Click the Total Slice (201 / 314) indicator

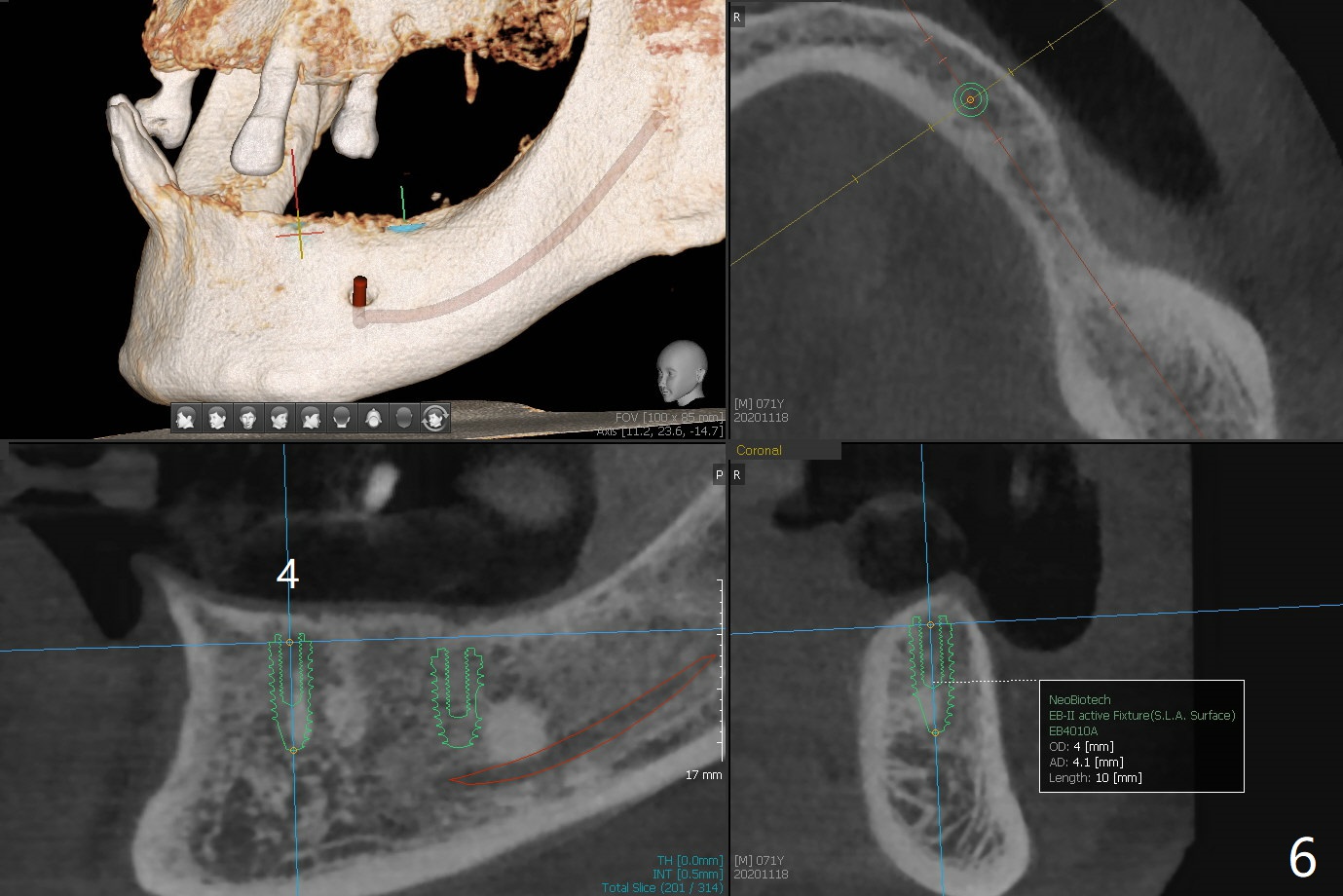point(661,887)
